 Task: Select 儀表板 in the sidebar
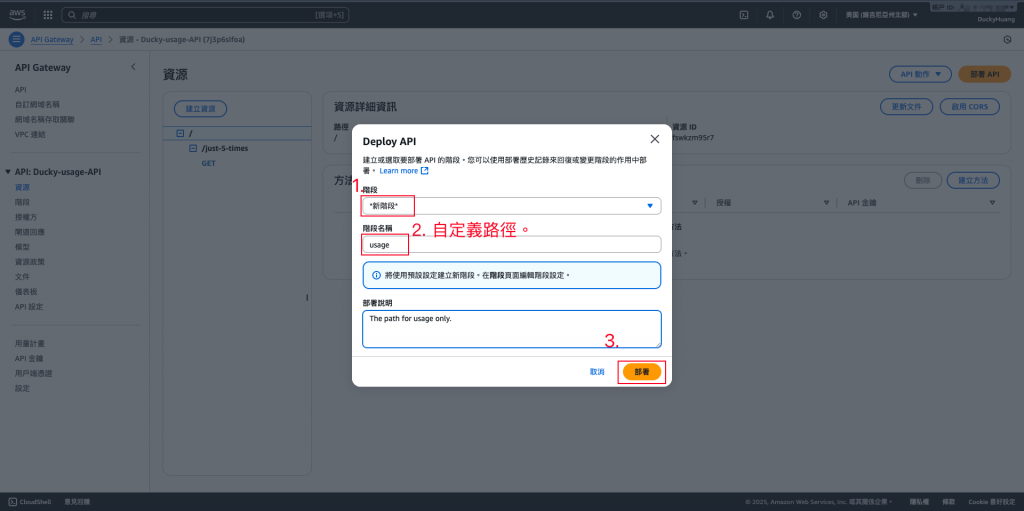click(x=26, y=291)
